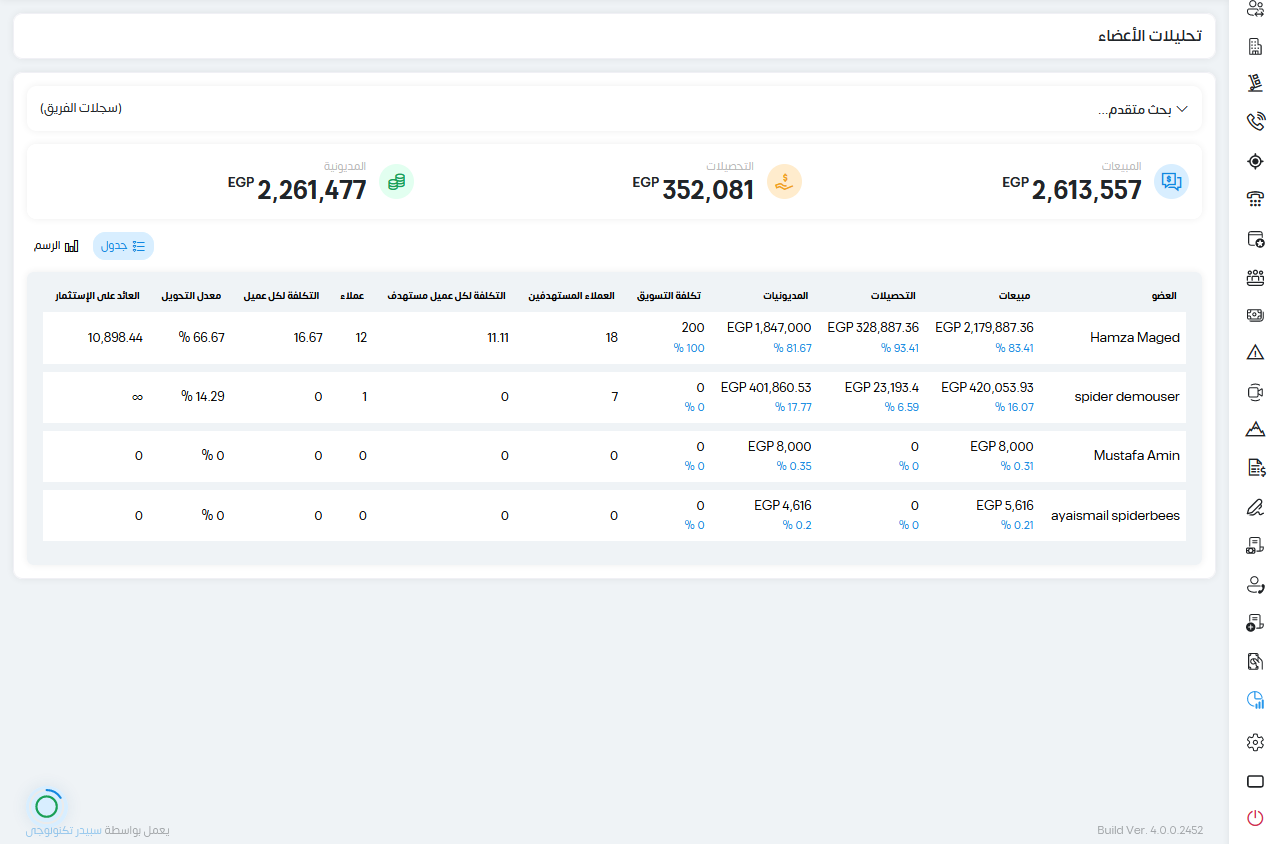
Task: Click total sales figure 2,613,557
Action: (1087, 191)
